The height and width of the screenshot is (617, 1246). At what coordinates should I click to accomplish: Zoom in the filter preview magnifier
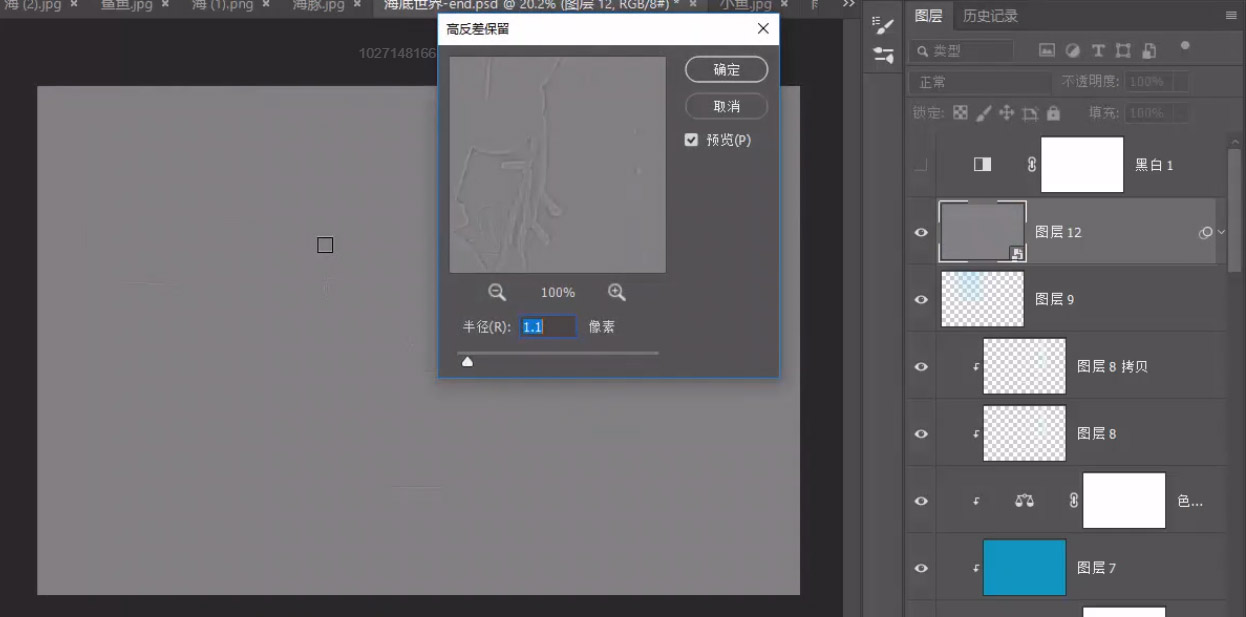(x=617, y=292)
